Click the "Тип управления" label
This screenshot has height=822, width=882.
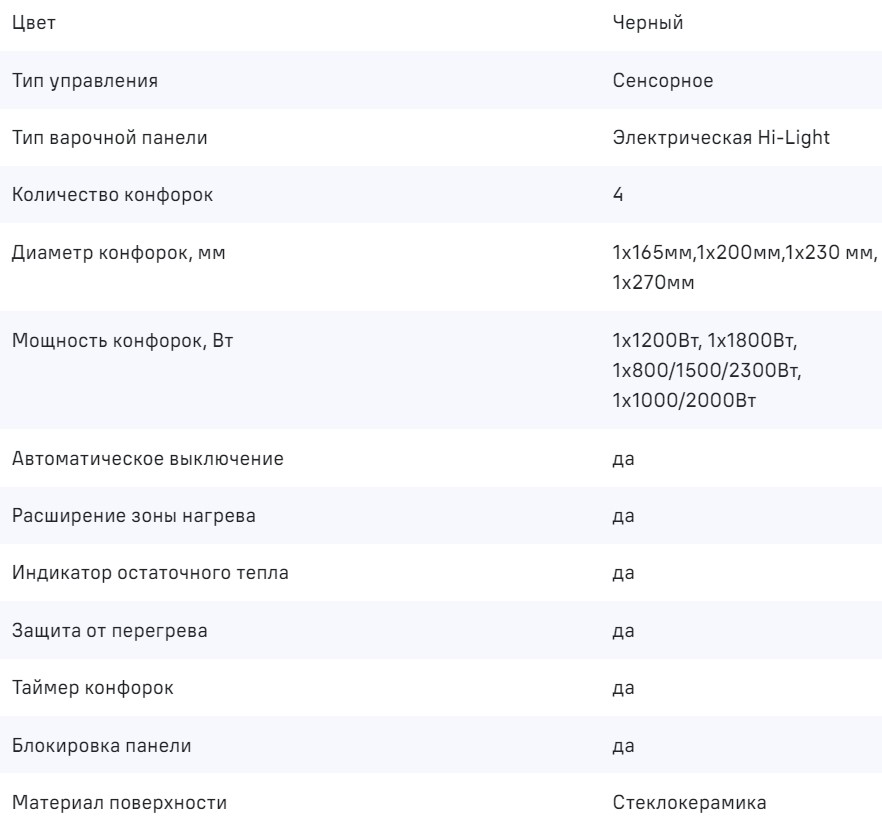(85, 81)
